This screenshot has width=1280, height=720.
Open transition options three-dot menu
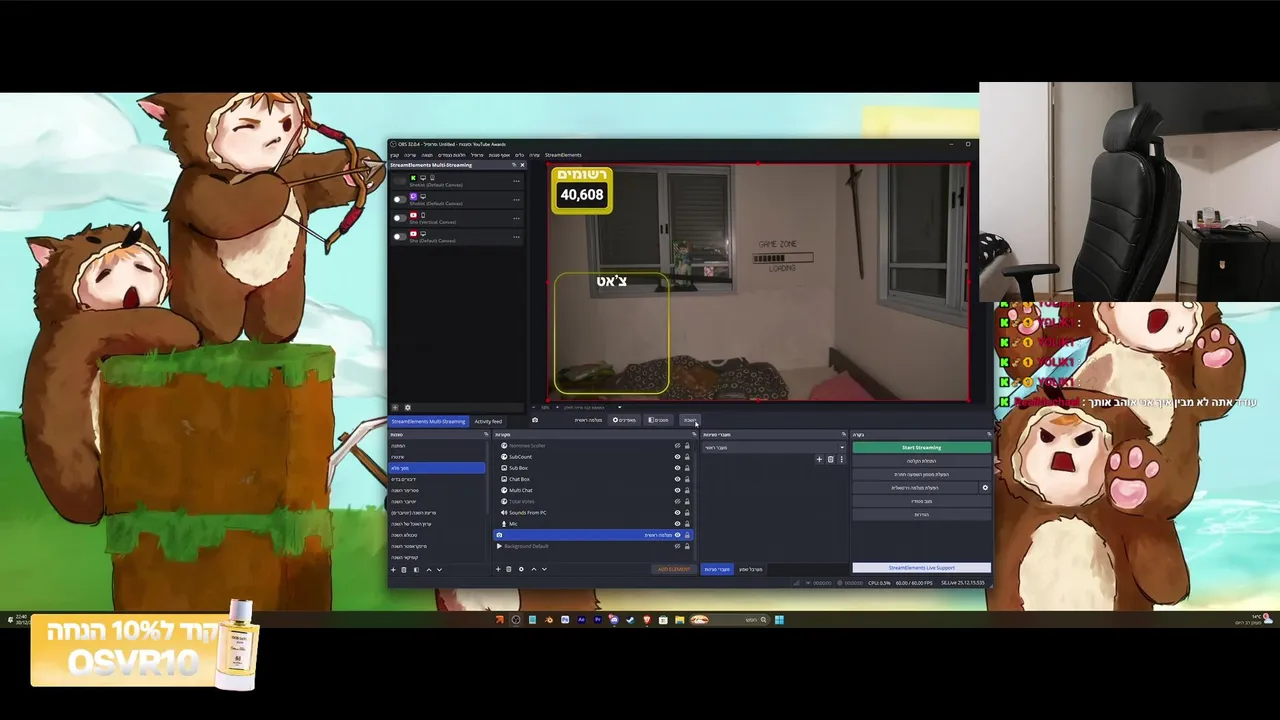tap(841, 459)
